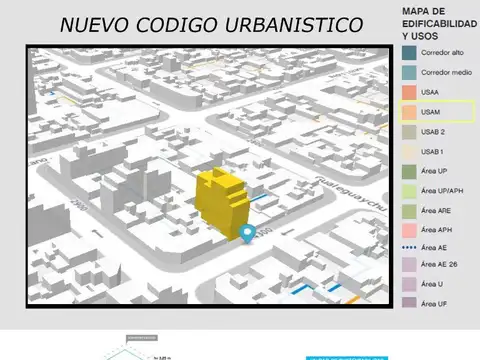Viewport: 480px width, 360px height.
Task: Click the Área UF swatch
Action: point(409,303)
